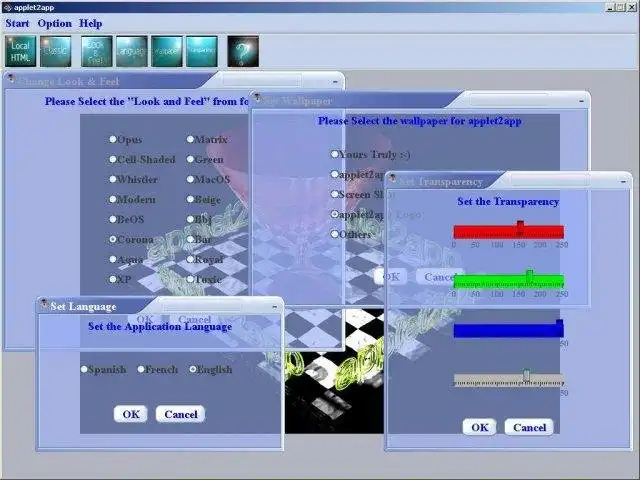Select the Royal look and feel

point(205,260)
